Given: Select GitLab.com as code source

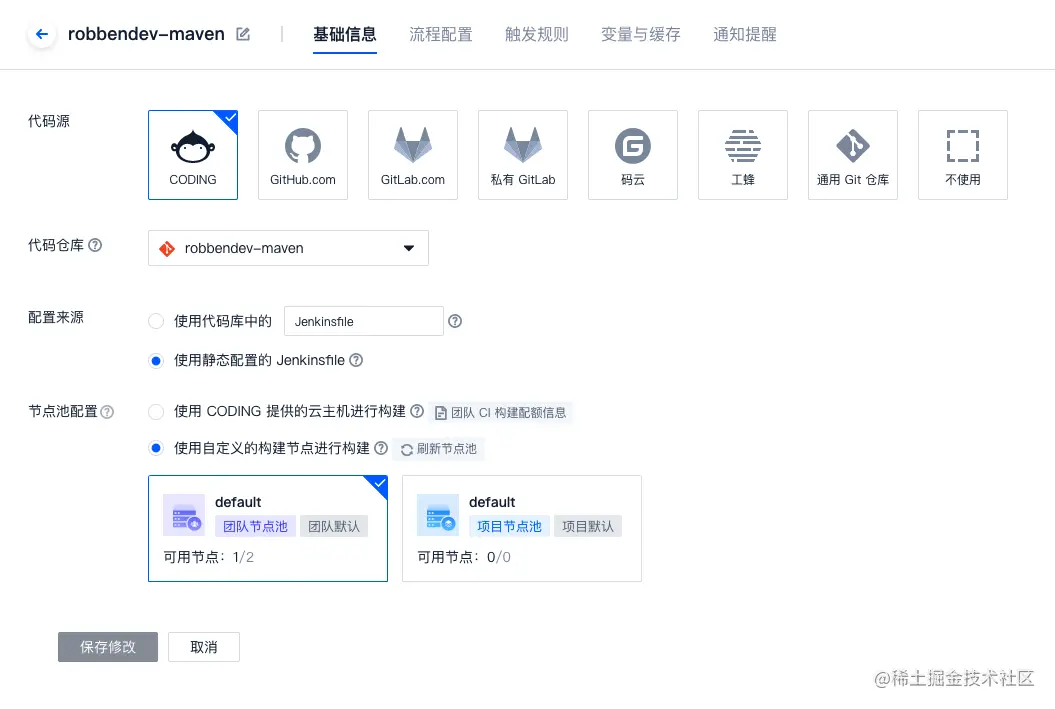Looking at the screenshot, I should coord(412,155).
